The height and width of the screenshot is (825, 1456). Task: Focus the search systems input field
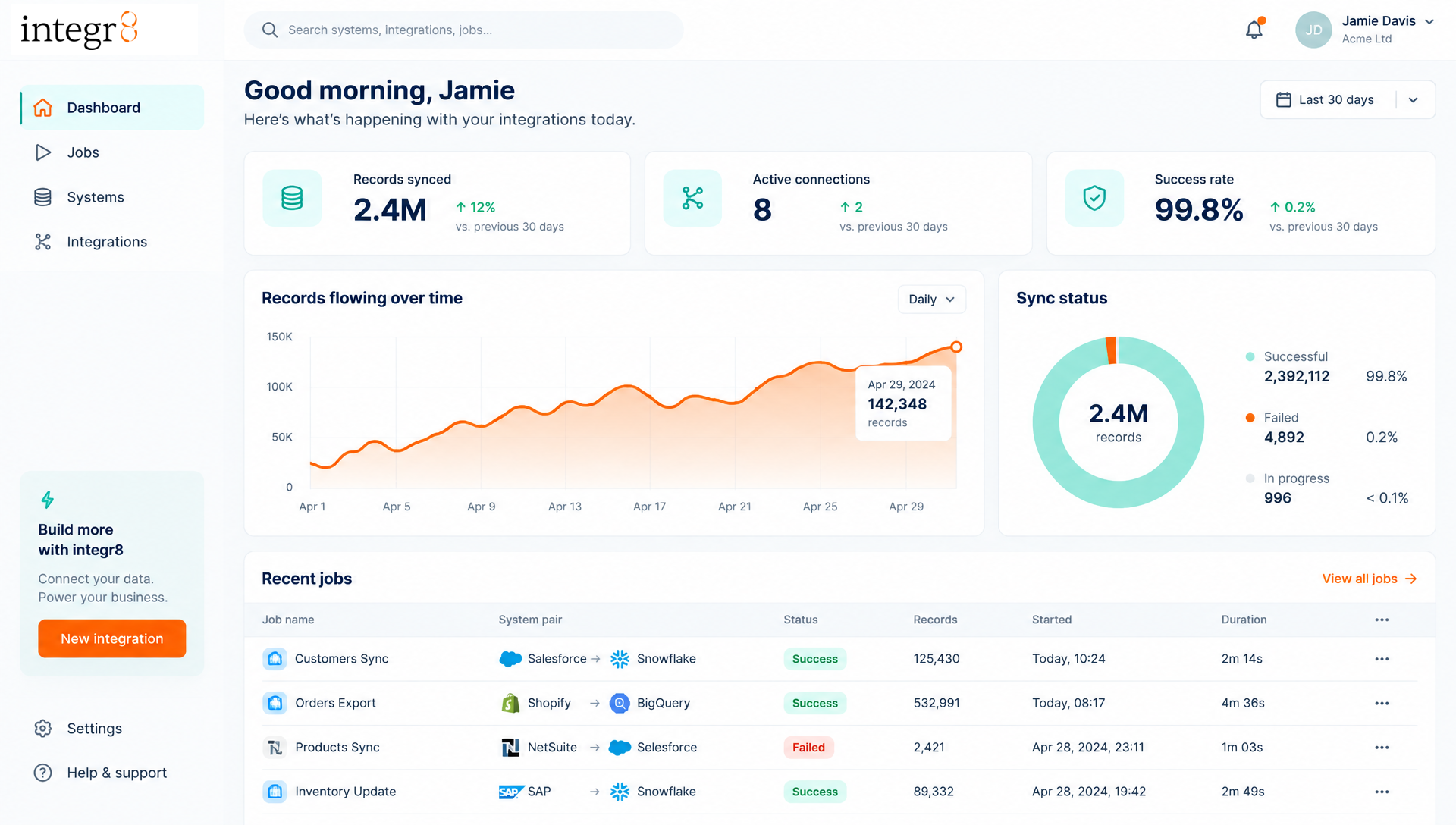tap(463, 30)
